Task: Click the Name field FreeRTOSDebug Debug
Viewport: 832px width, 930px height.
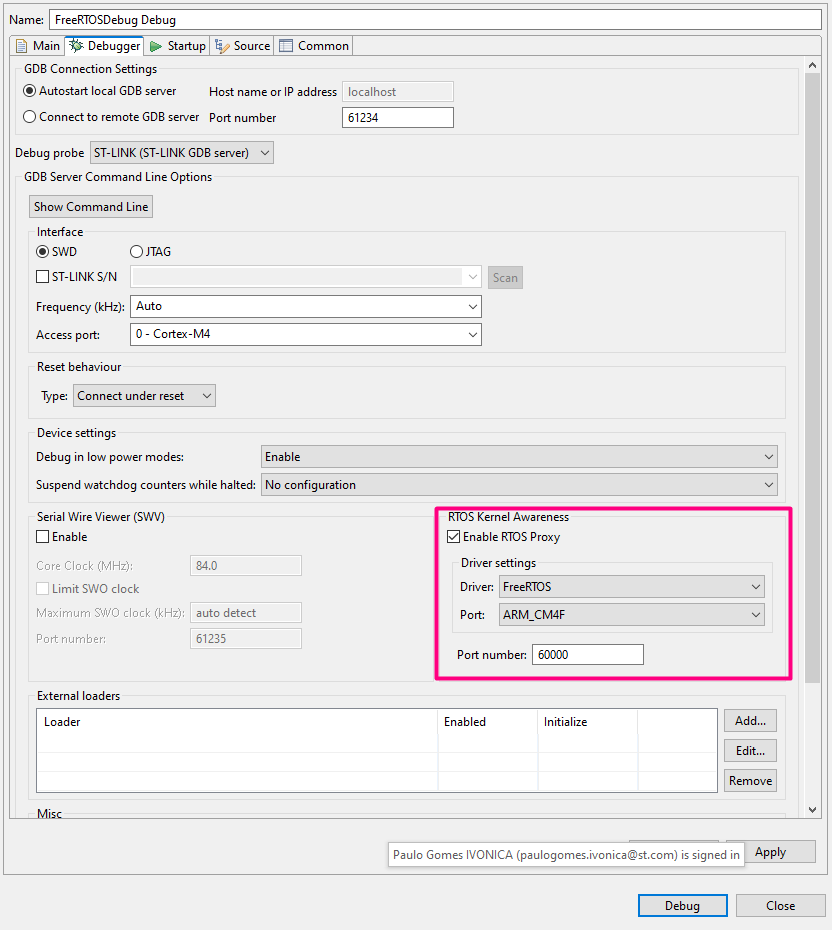Action: tap(435, 20)
